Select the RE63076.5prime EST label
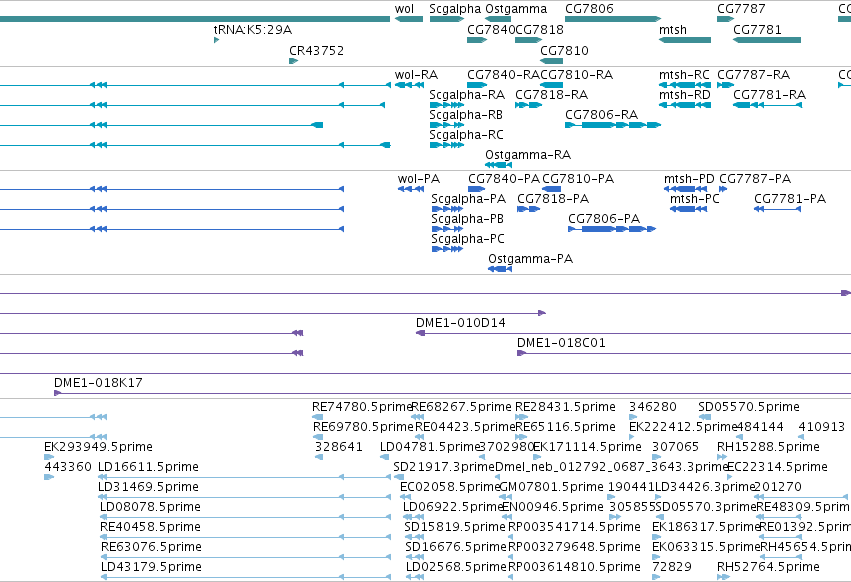851x582 pixels. (151, 547)
